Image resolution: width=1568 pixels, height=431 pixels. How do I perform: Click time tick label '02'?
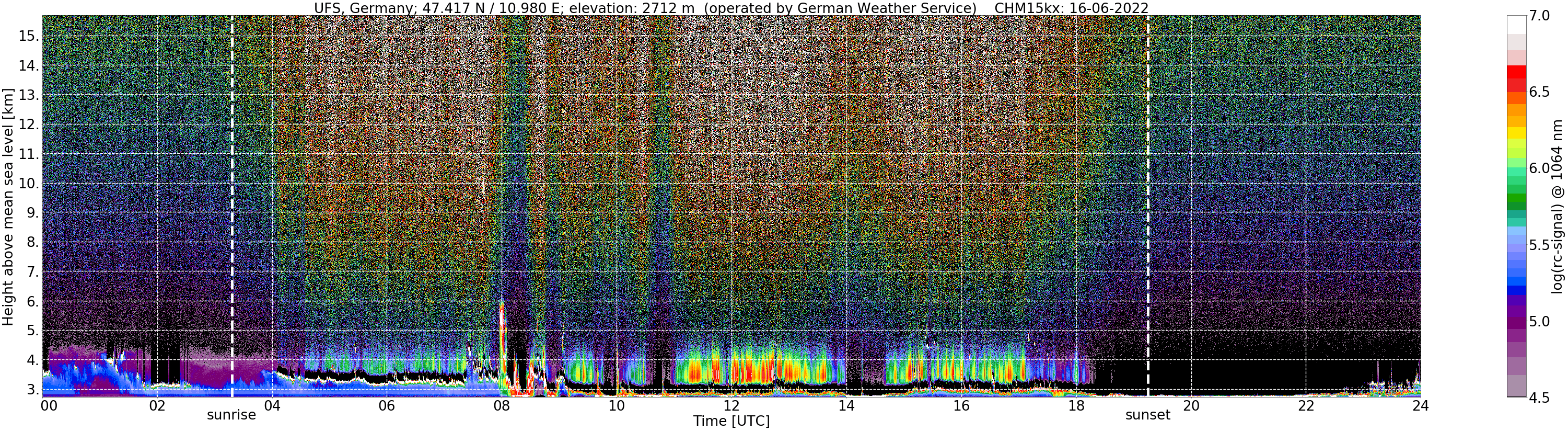point(157,405)
